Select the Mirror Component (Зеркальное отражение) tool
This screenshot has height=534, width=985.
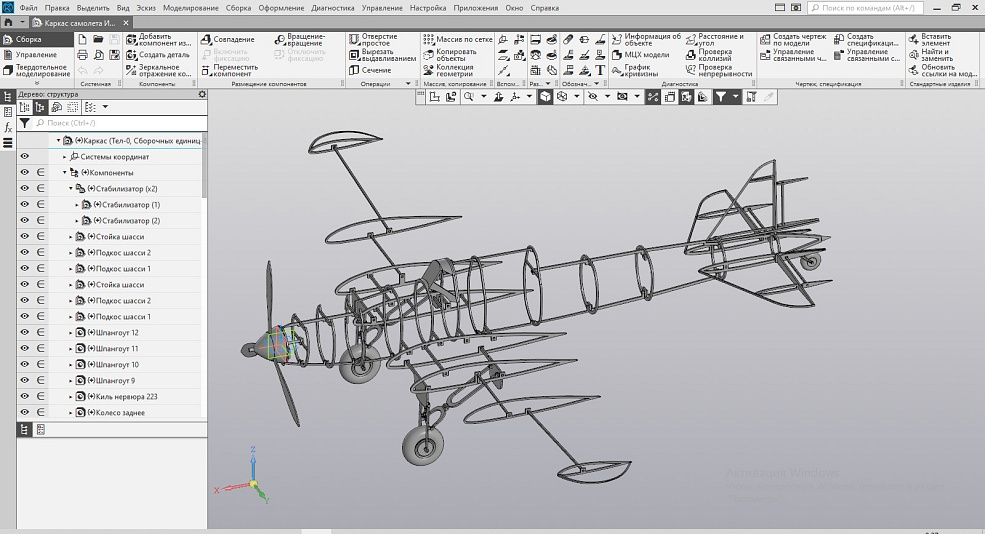point(132,70)
